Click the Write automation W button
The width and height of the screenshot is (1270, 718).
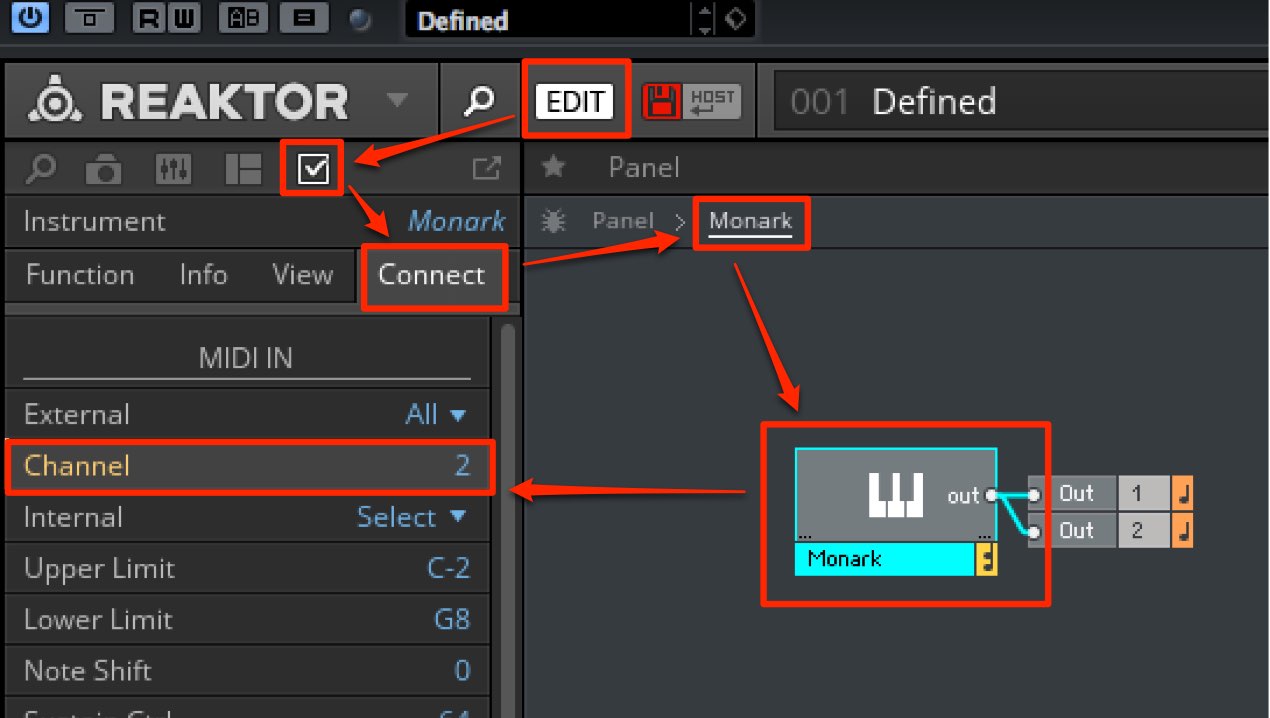pos(186,18)
